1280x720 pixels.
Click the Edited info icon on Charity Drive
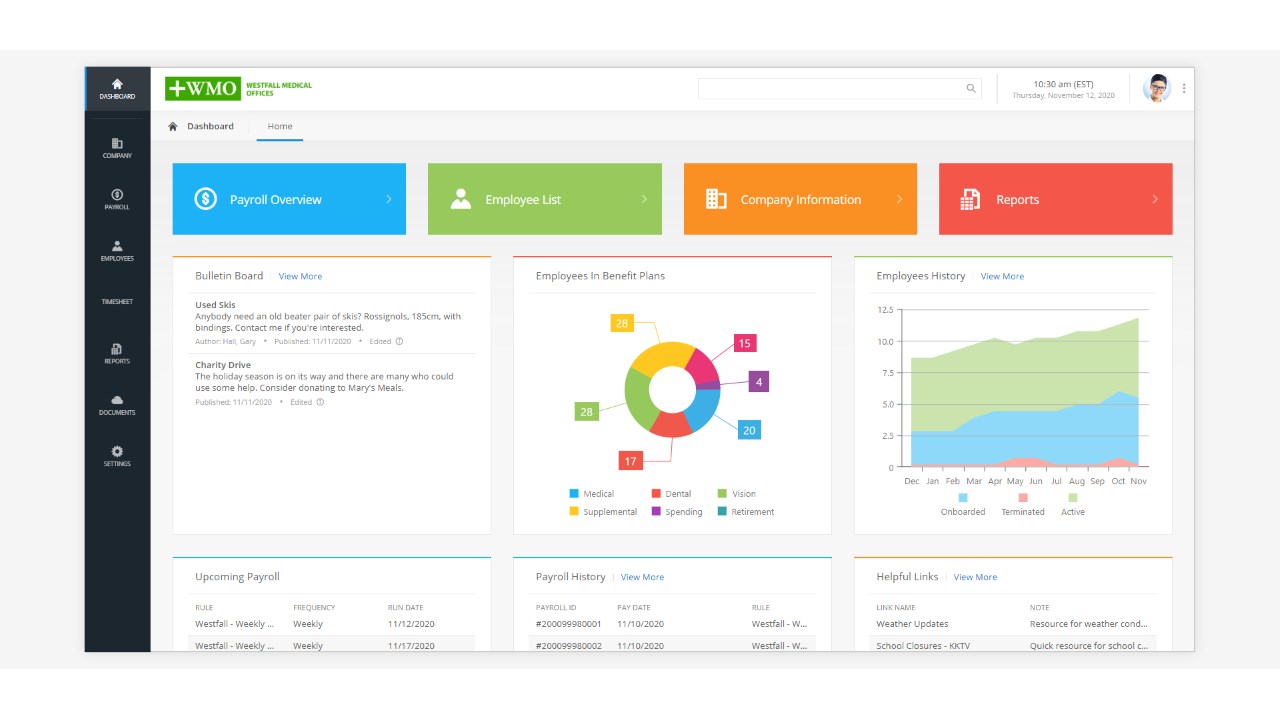320,402
